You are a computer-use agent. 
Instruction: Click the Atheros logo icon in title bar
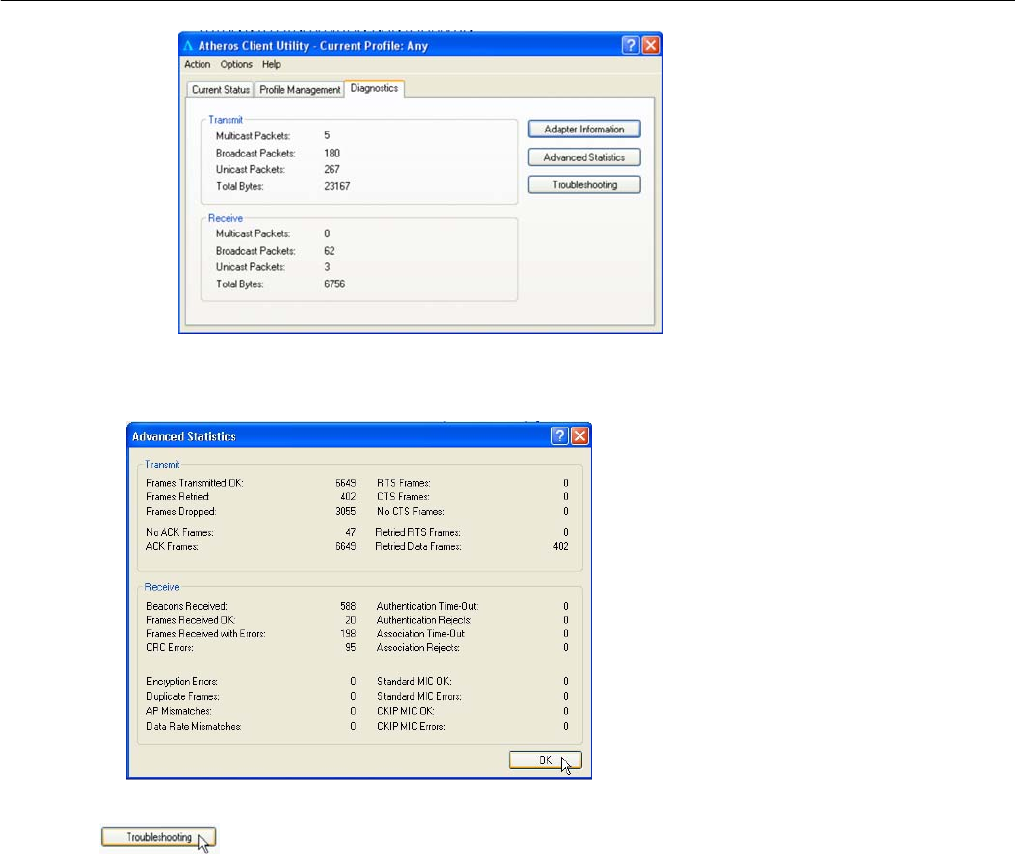(x=188, y=46)
